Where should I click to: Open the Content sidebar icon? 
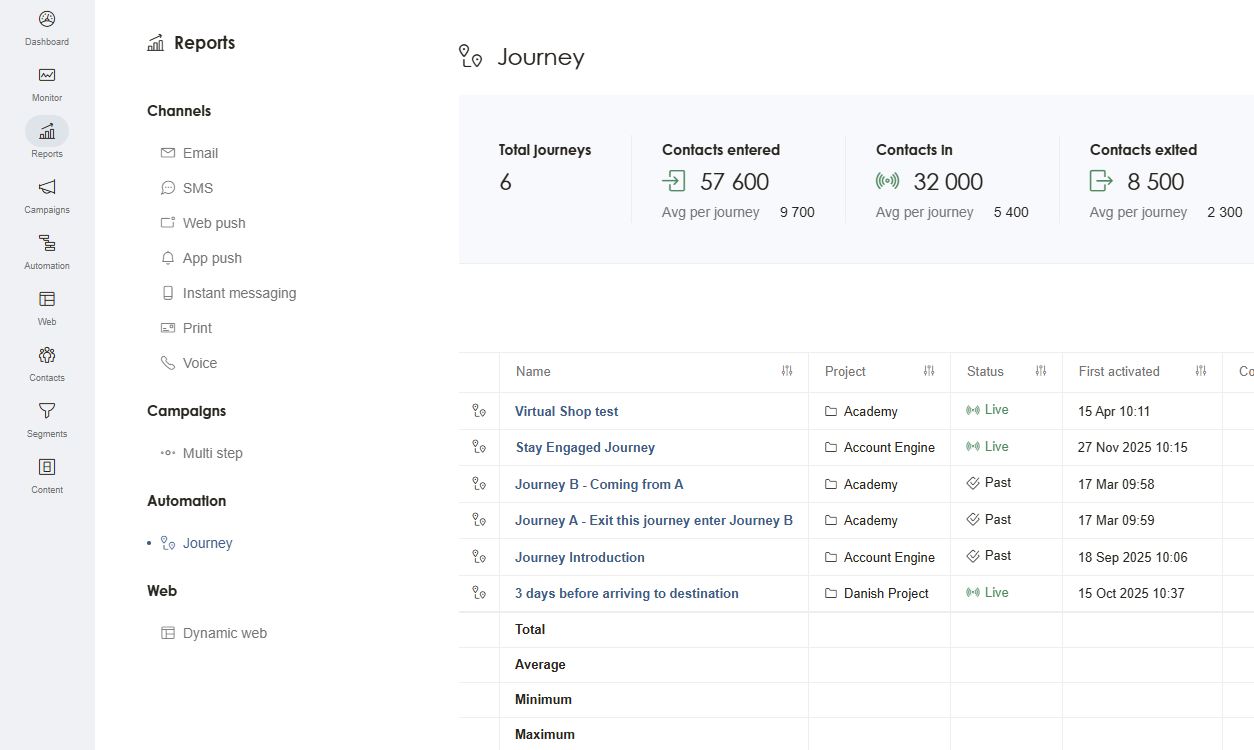[47, 467]
